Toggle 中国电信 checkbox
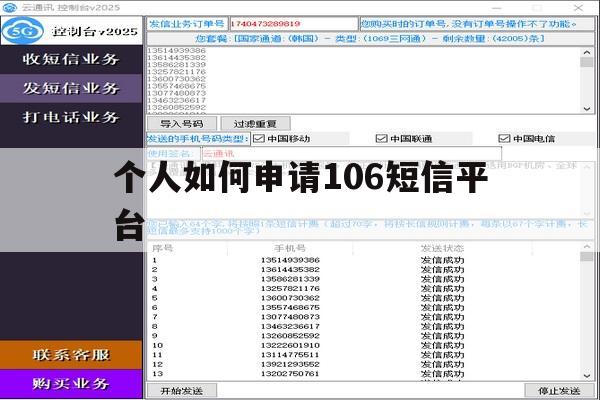Image resolution: width=600 pixels, height=400 pixels. (x=504, y=139)
